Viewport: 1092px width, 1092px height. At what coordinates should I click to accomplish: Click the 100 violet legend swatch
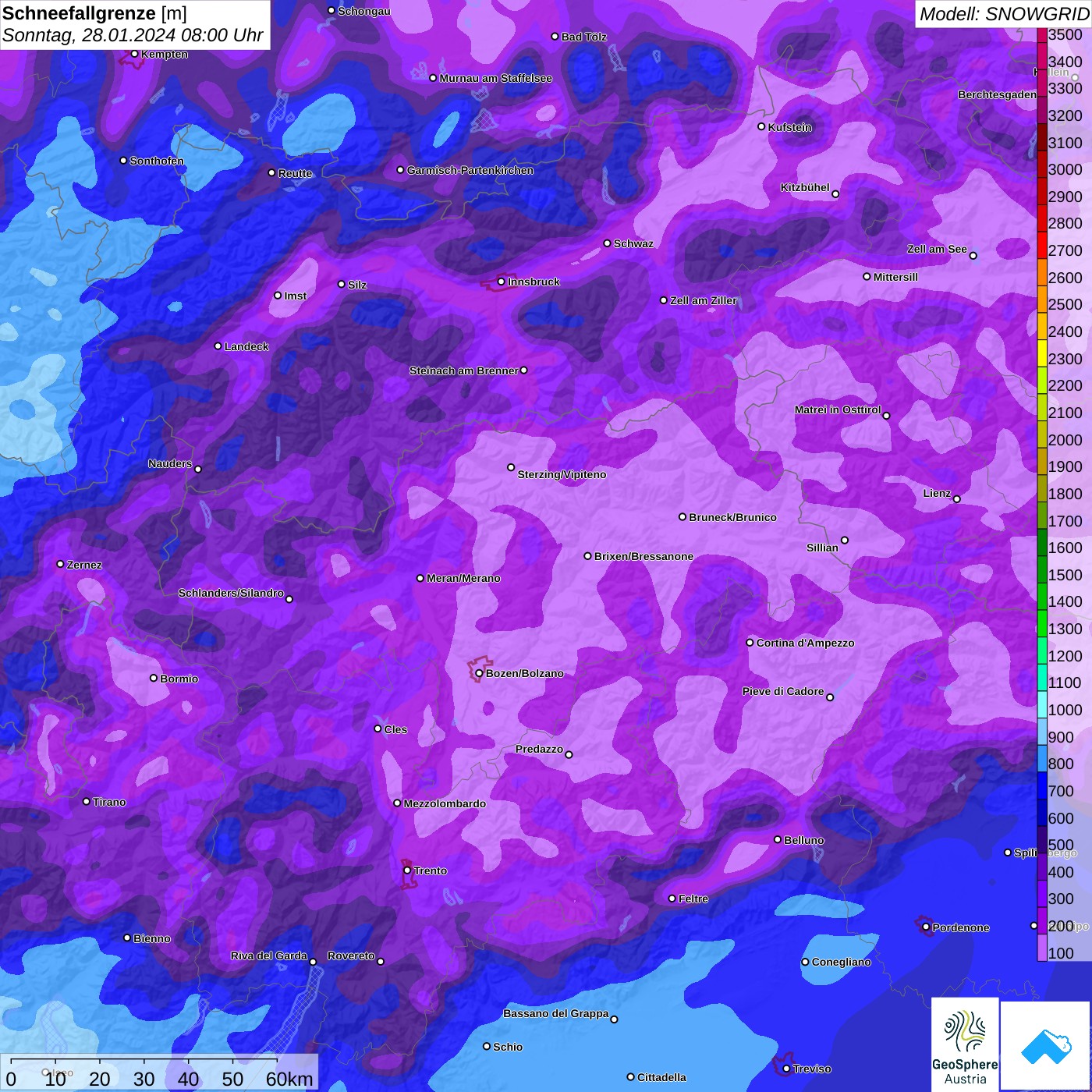pos(1042,947)
